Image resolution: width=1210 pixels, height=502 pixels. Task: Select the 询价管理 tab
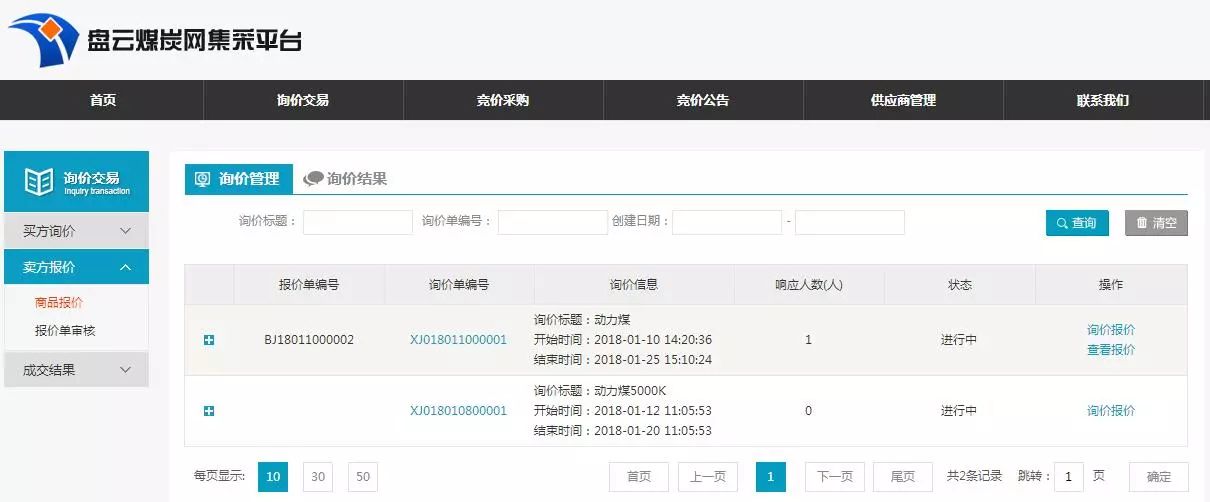click(x=239, y=179)
